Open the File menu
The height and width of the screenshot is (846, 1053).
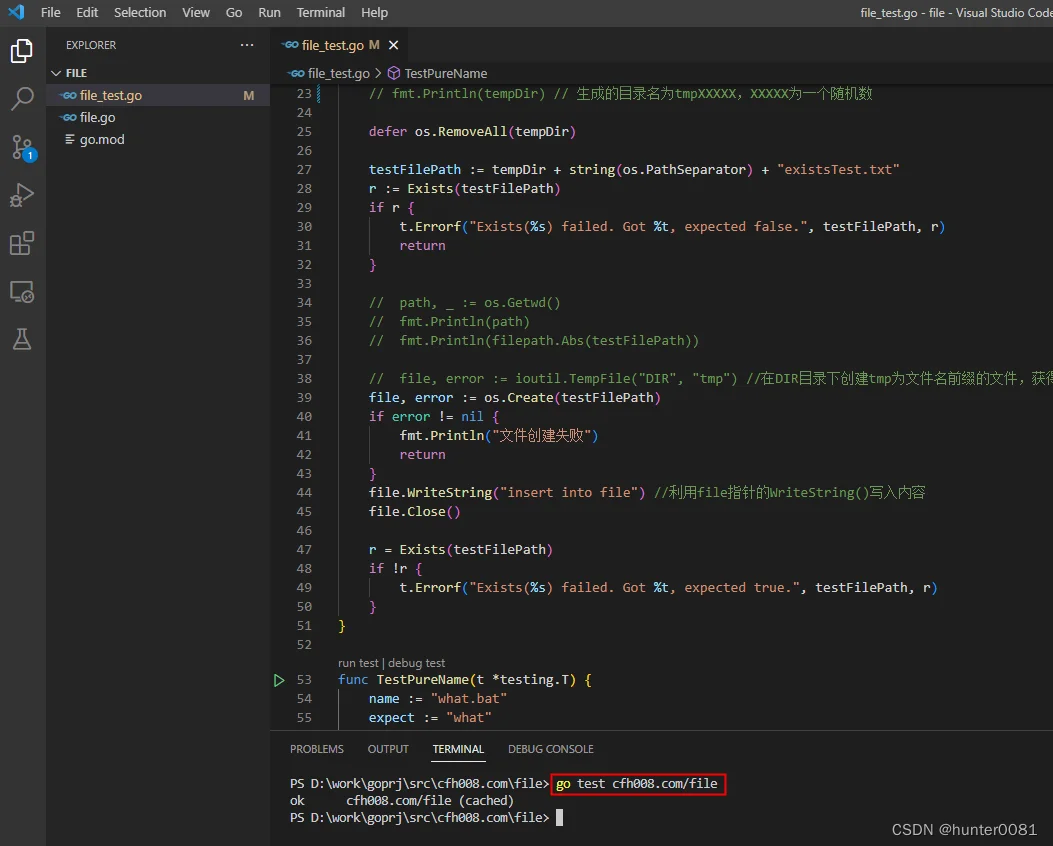[50, 12]
